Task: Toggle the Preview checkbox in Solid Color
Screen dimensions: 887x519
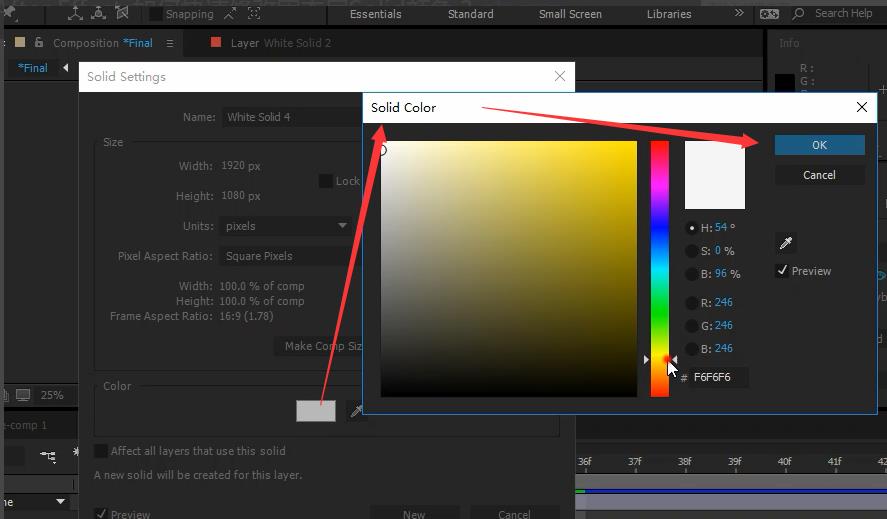Action: [x=782, y=271]
